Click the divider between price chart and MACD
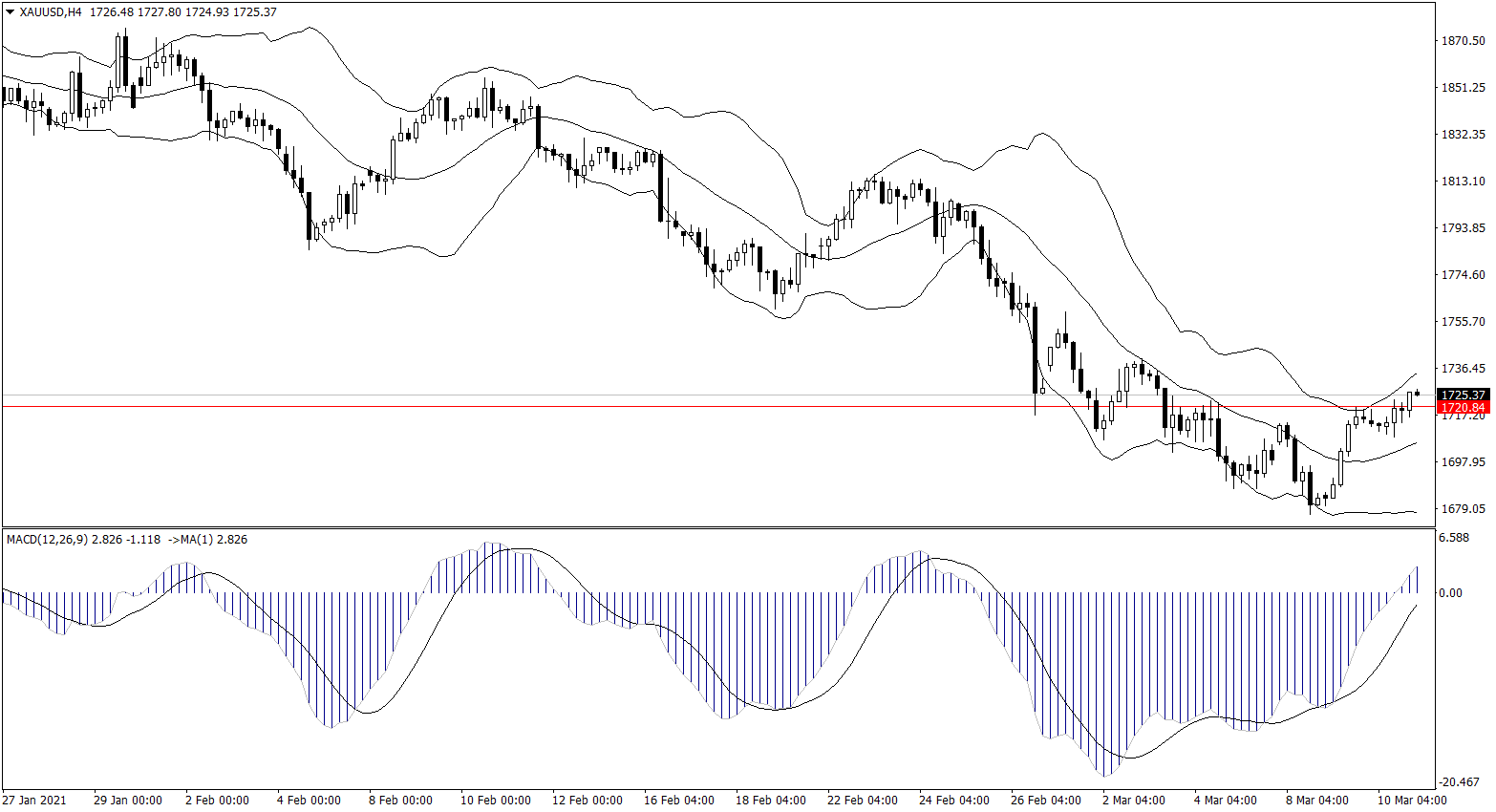The height and width of the screenshot is (812, 1496). (716, 527)
